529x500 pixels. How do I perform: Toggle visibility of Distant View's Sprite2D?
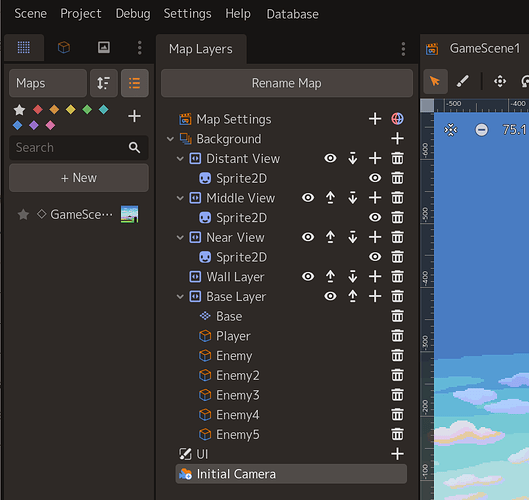375,178
